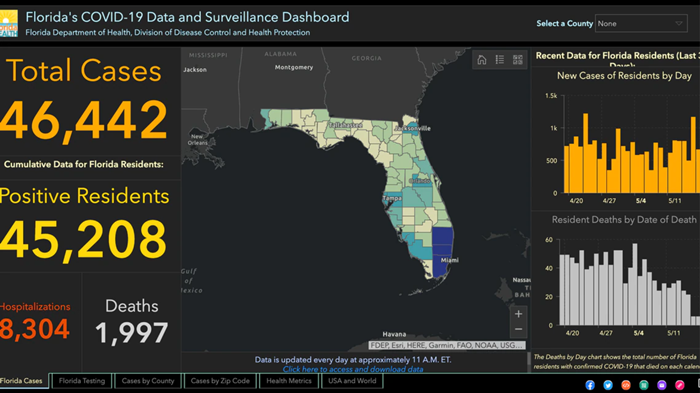700x393 pixels.
Task: Click the dark blue Miami county area
Action: 442,250
